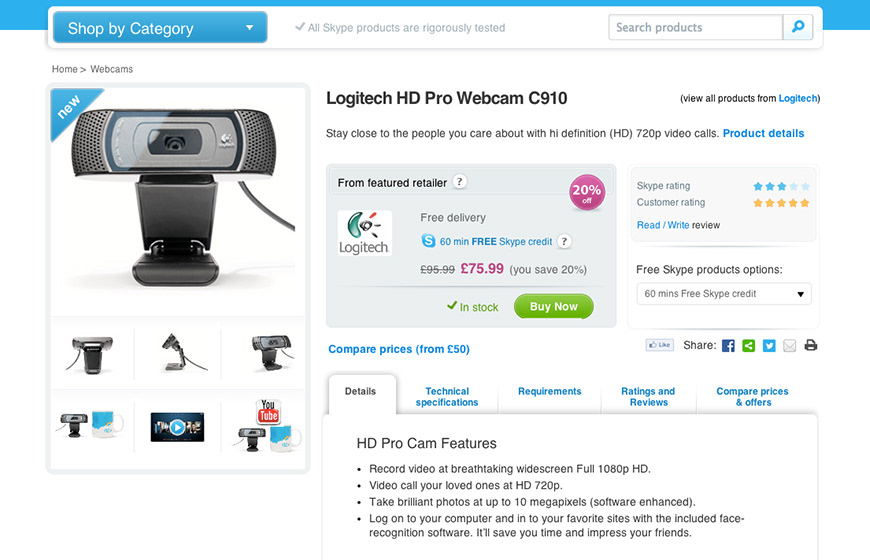
Task: Click the Facebook Like button
Action: point(660,345)
